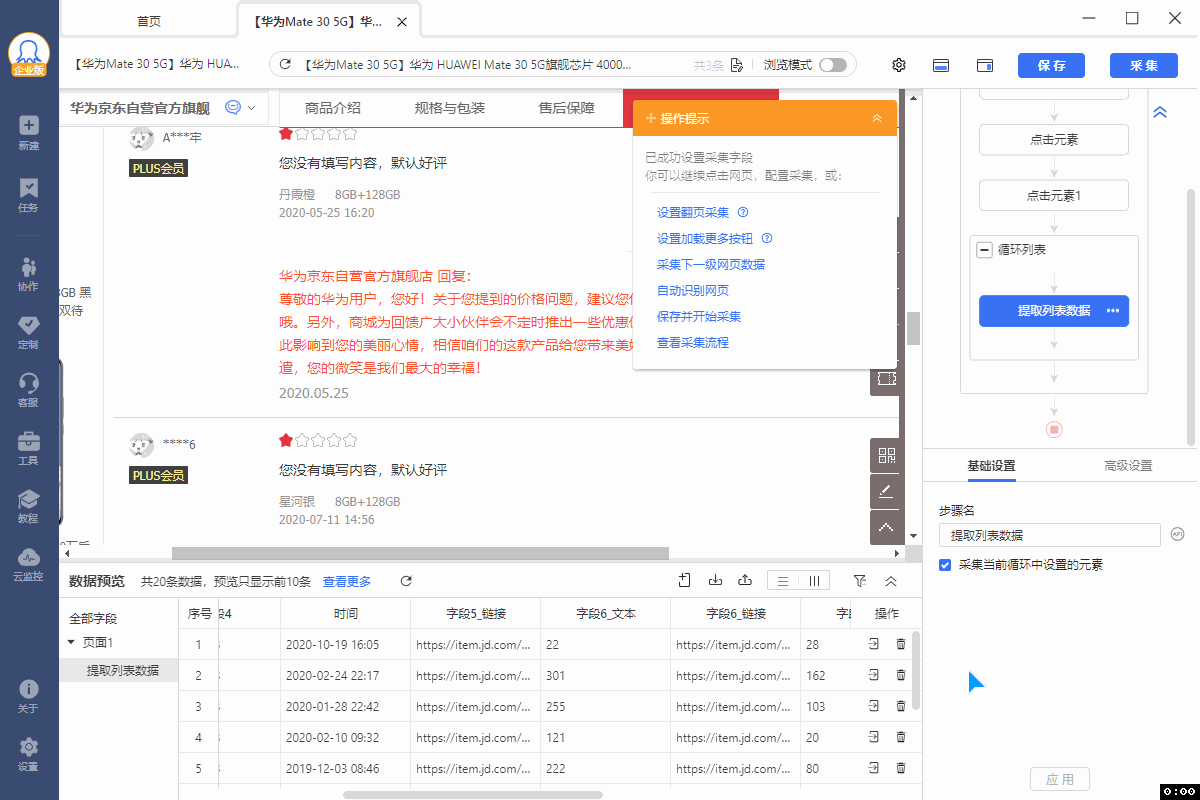Click the 步骤名 input field

(x=1050, y=535)
